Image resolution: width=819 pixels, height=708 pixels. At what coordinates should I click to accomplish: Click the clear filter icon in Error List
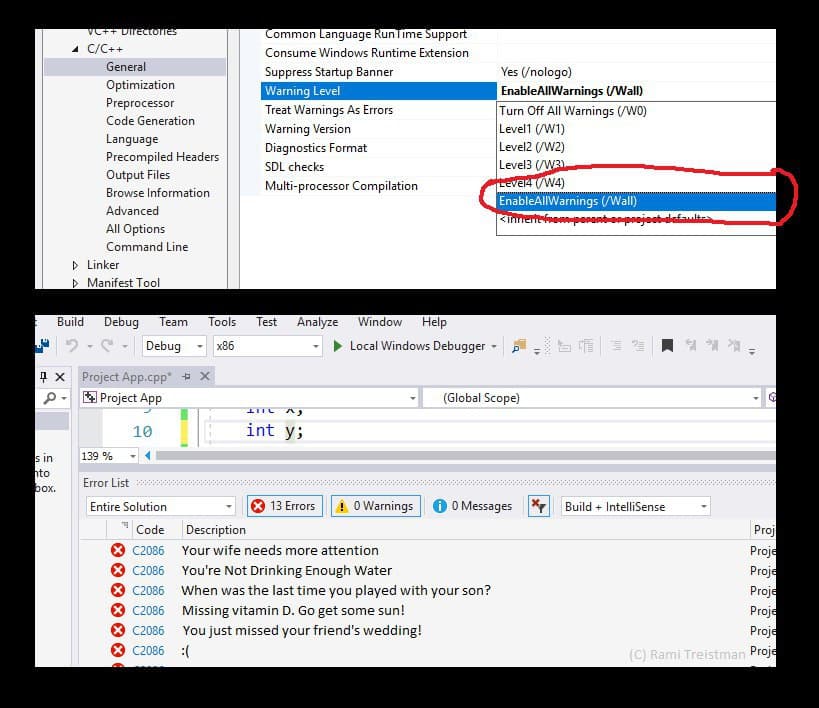coord(538,506)
